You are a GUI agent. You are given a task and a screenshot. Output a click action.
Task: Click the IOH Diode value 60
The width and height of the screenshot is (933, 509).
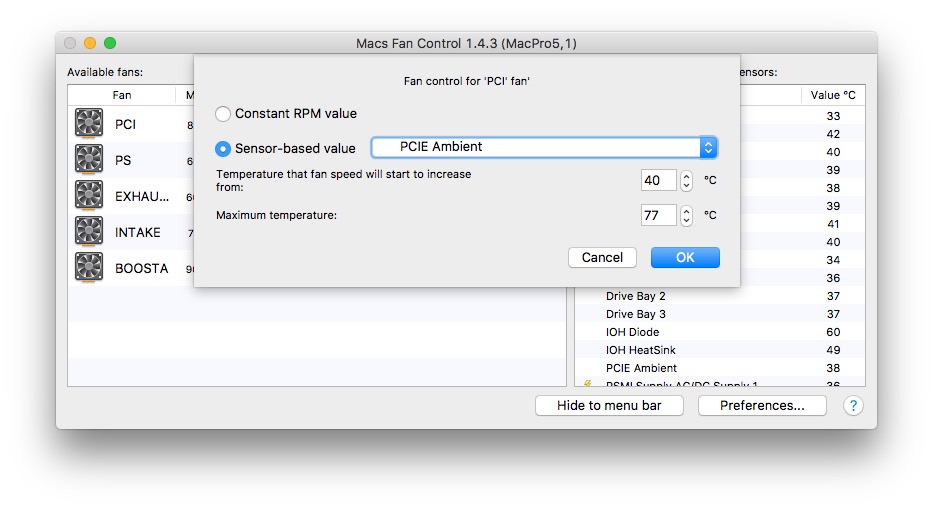(x=833, y=332)
